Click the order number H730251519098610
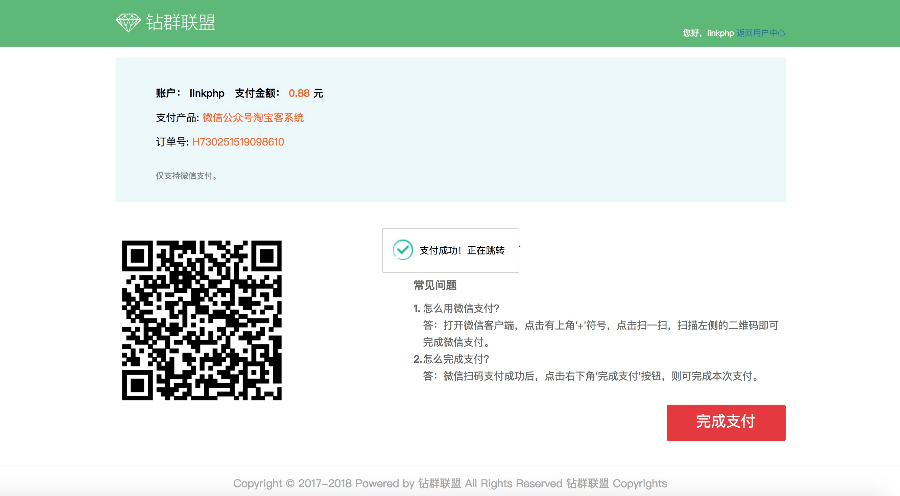The width and height of the screenshot is (900, 496). pyautogui.click(x=238, y=142)
